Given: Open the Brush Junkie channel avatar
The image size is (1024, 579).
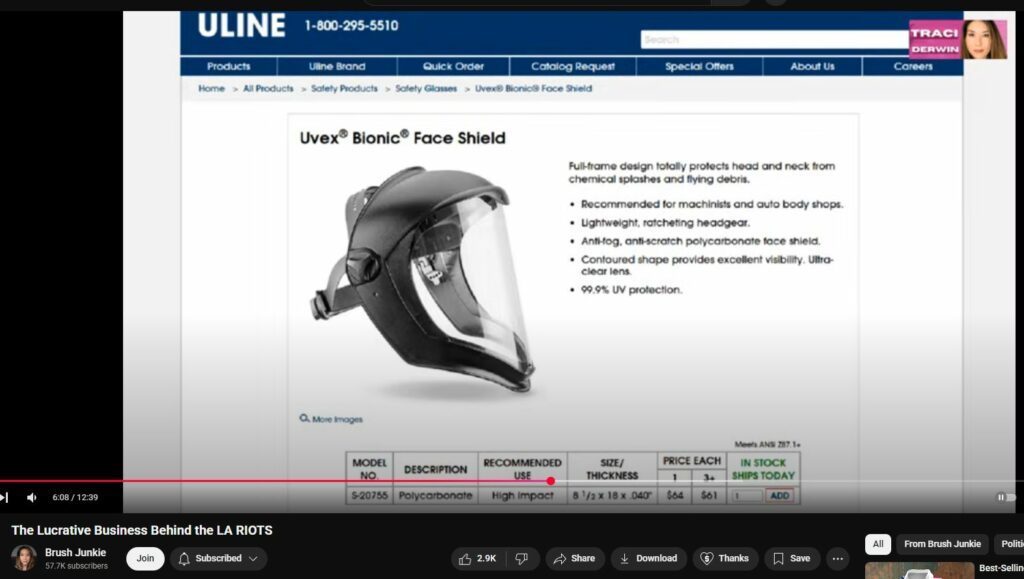Looking at the screenshot, I should coord(24,558).
